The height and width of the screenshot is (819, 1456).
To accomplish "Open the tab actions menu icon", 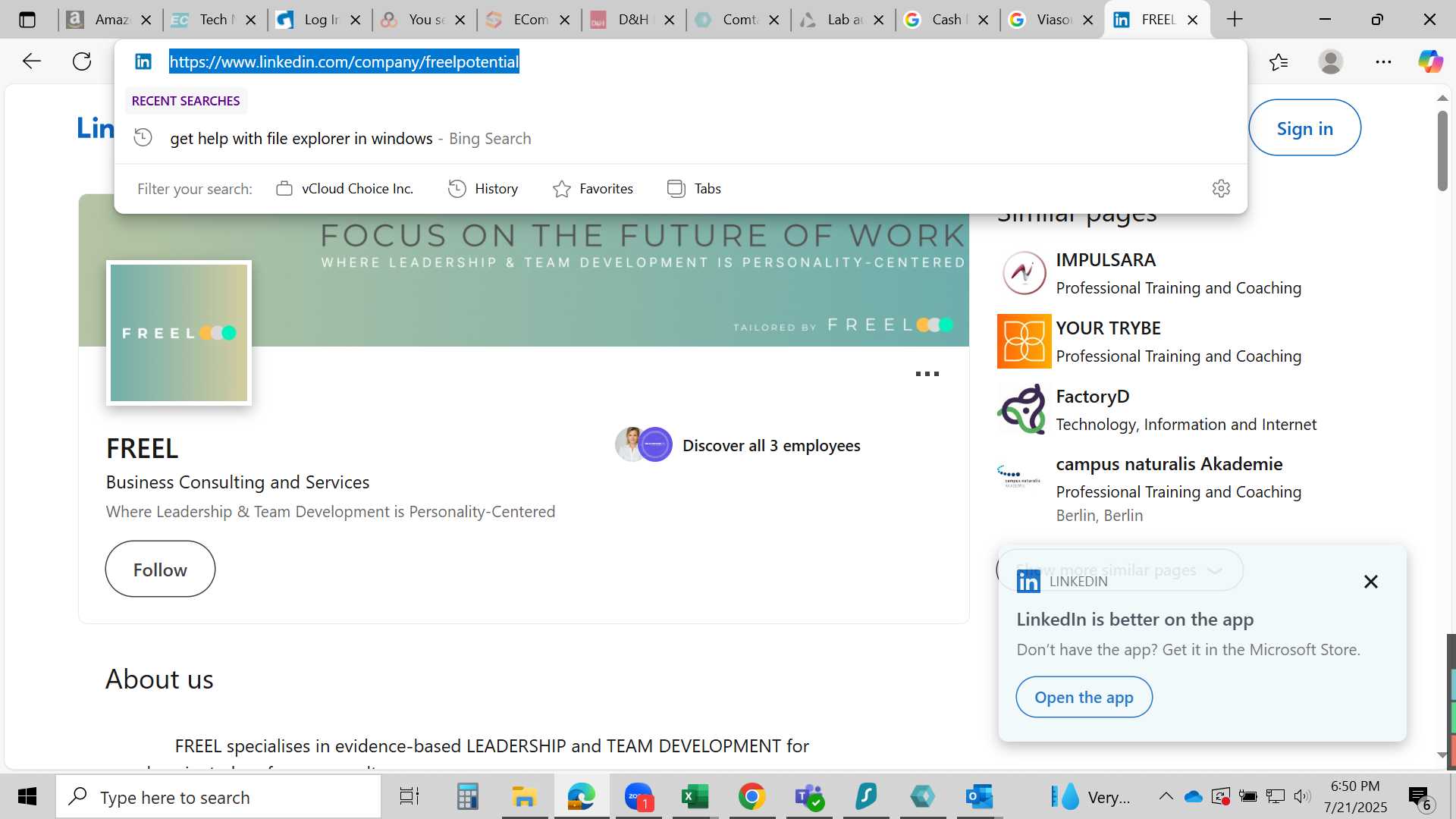I will (27, 20).
